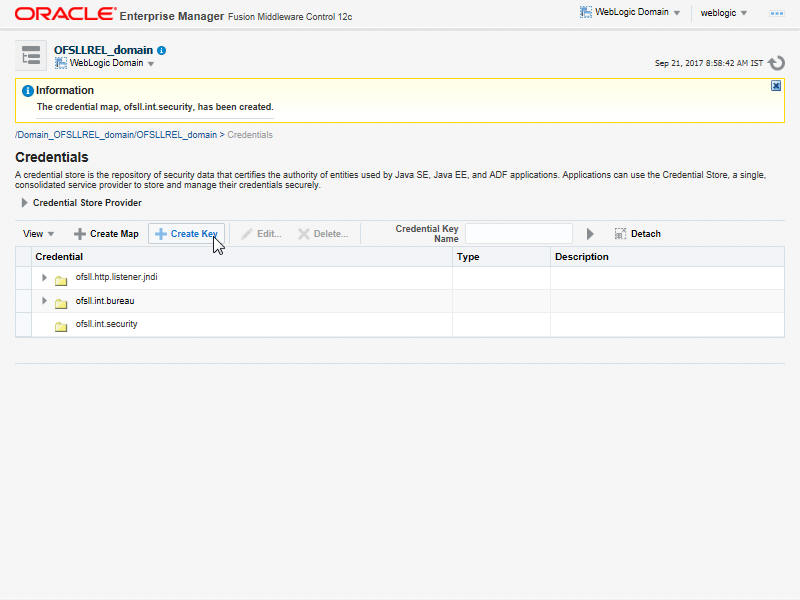The width and height of the screenshot is (800, 600).
Task: Click the OFSLLREL_domain title link
Action: click(x=104, y=50)
